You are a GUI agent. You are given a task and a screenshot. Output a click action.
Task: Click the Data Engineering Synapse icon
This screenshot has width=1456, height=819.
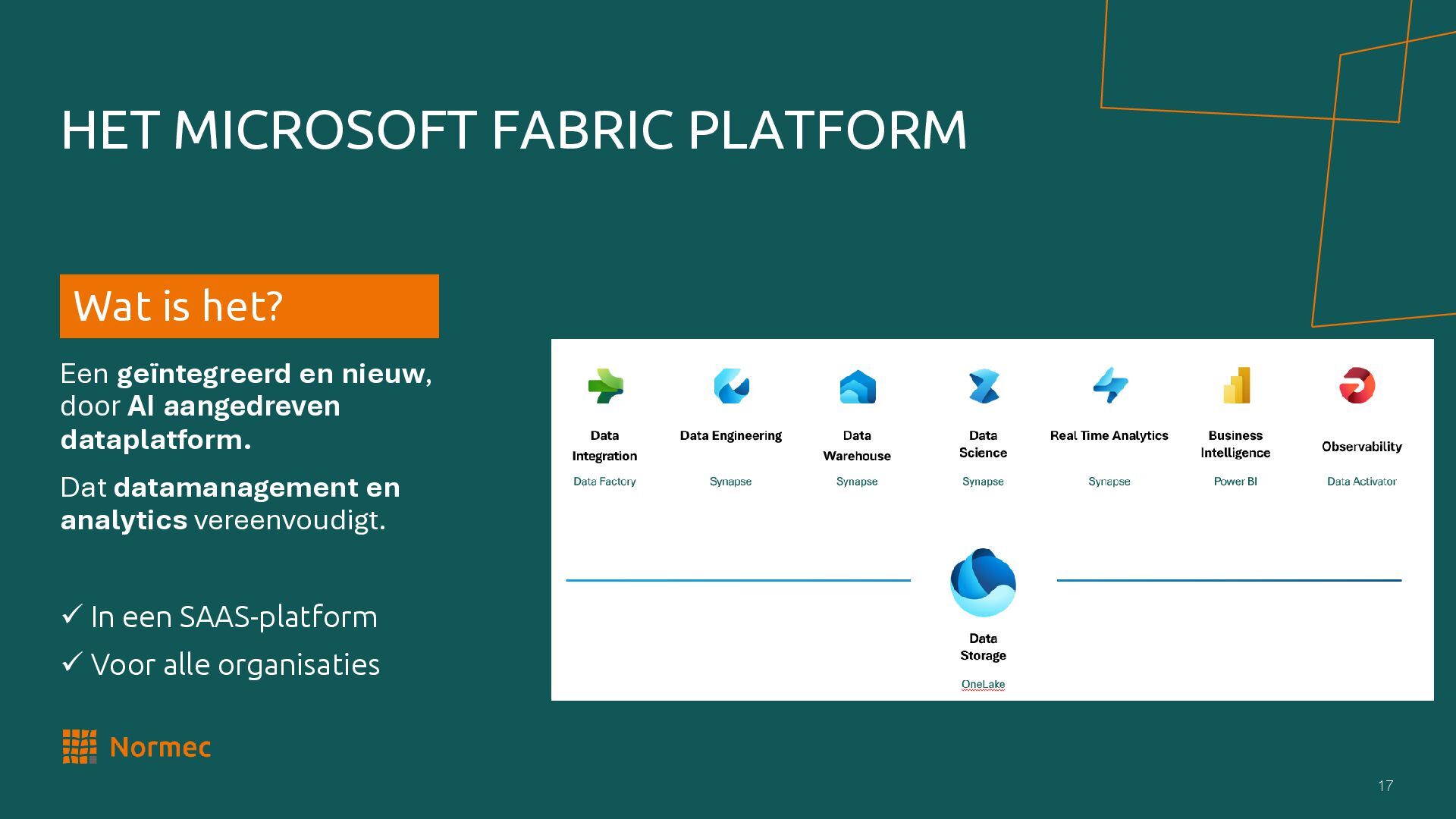[731, 386]
